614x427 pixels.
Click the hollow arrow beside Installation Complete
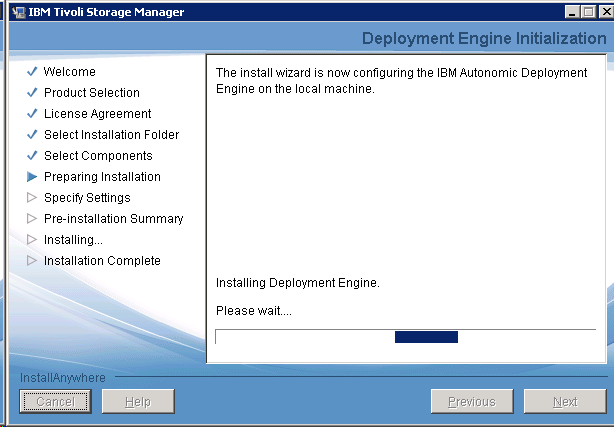[x=32, y=261]
